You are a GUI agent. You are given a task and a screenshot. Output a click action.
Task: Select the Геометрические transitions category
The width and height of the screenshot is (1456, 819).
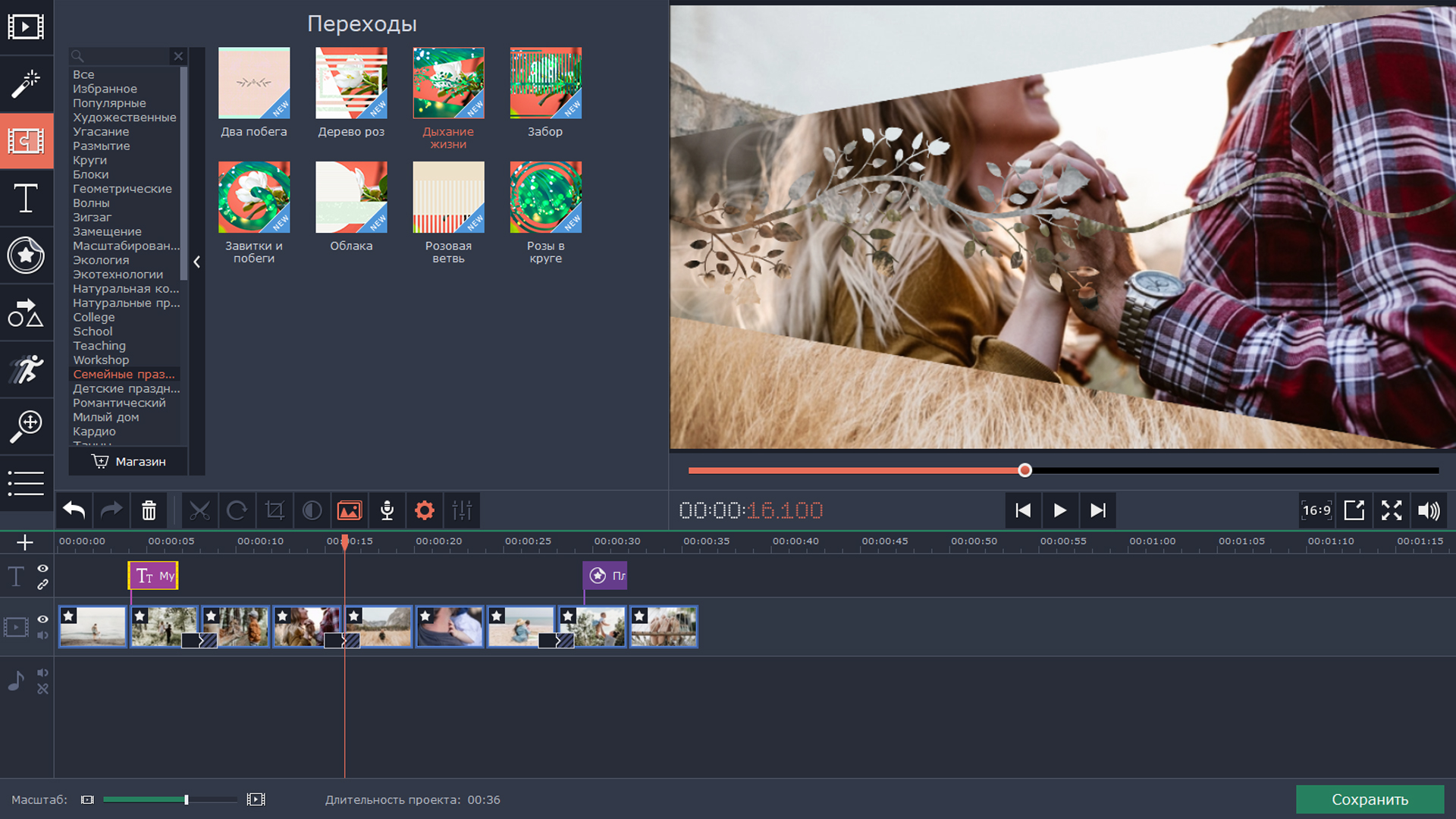coord(122,189)
